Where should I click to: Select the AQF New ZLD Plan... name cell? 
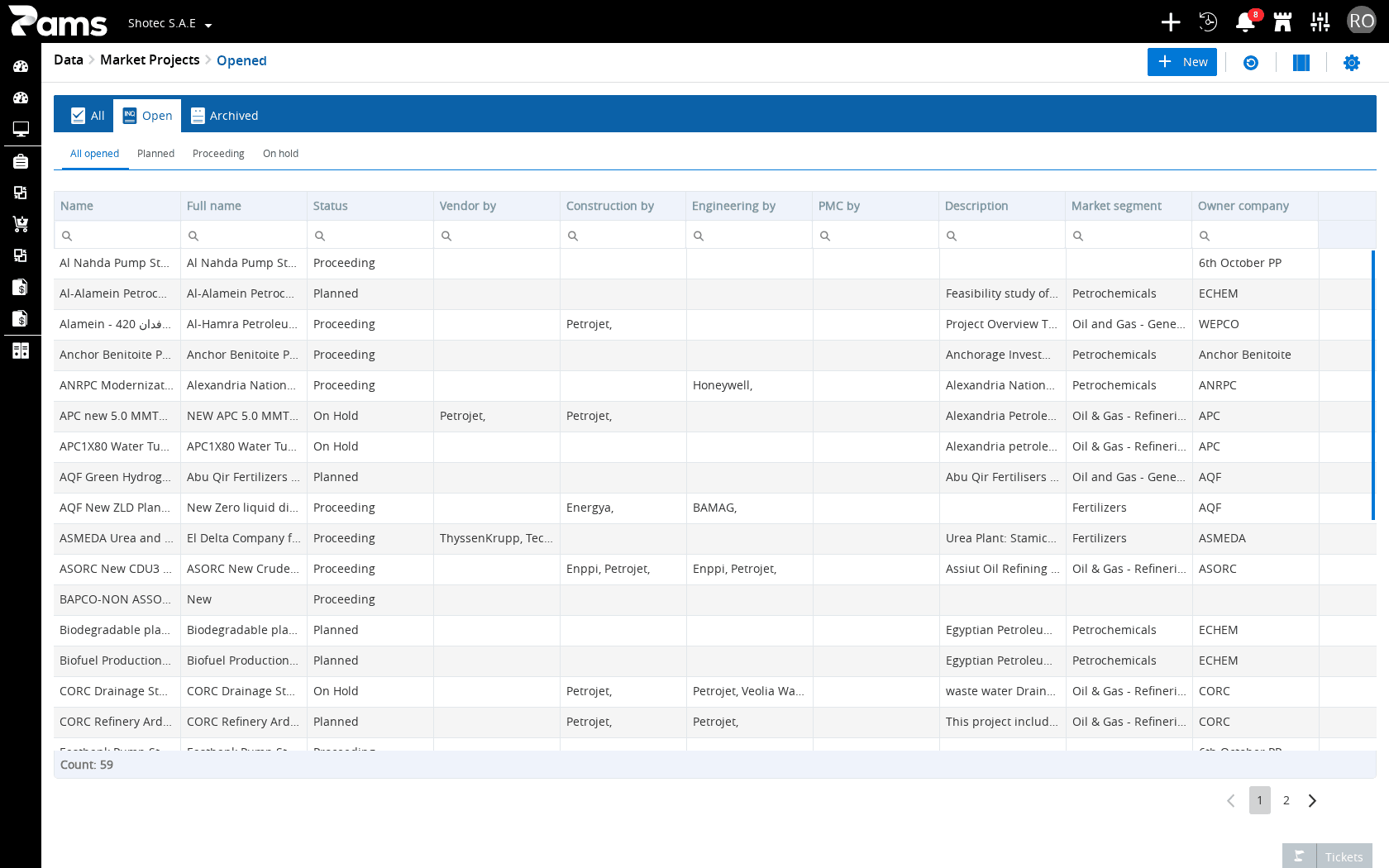[x=117, y=508]
